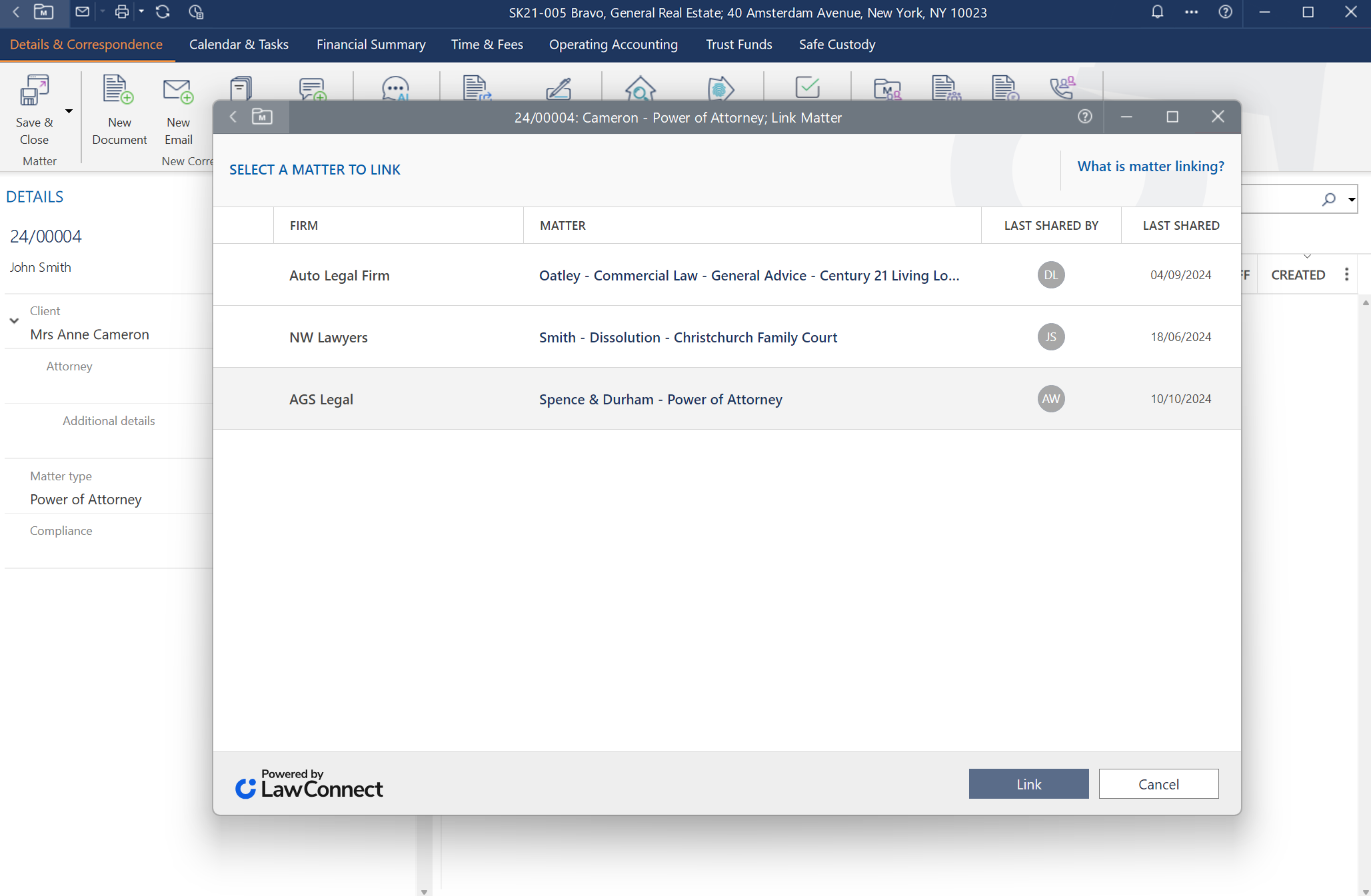Click the AI chat assistant icon
This screenshot has height=896, width=1371.
[395, 89]
